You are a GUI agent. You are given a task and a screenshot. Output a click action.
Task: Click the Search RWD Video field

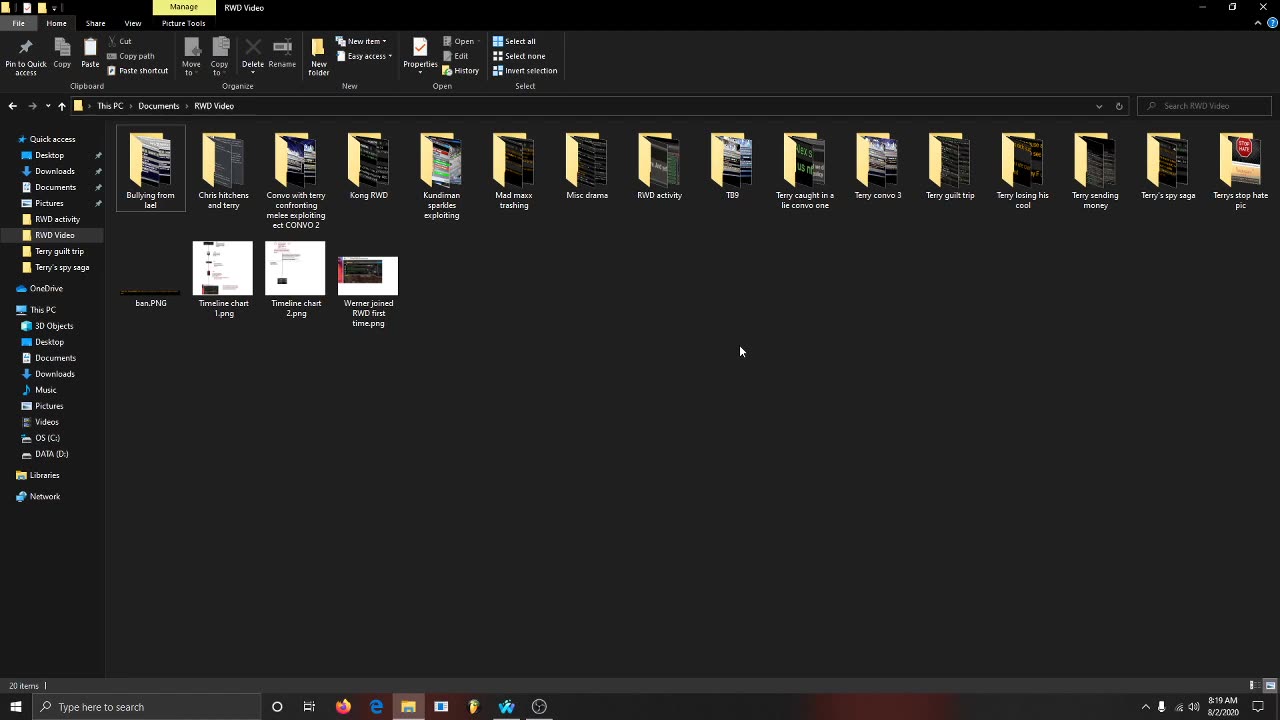[1204, 106]
